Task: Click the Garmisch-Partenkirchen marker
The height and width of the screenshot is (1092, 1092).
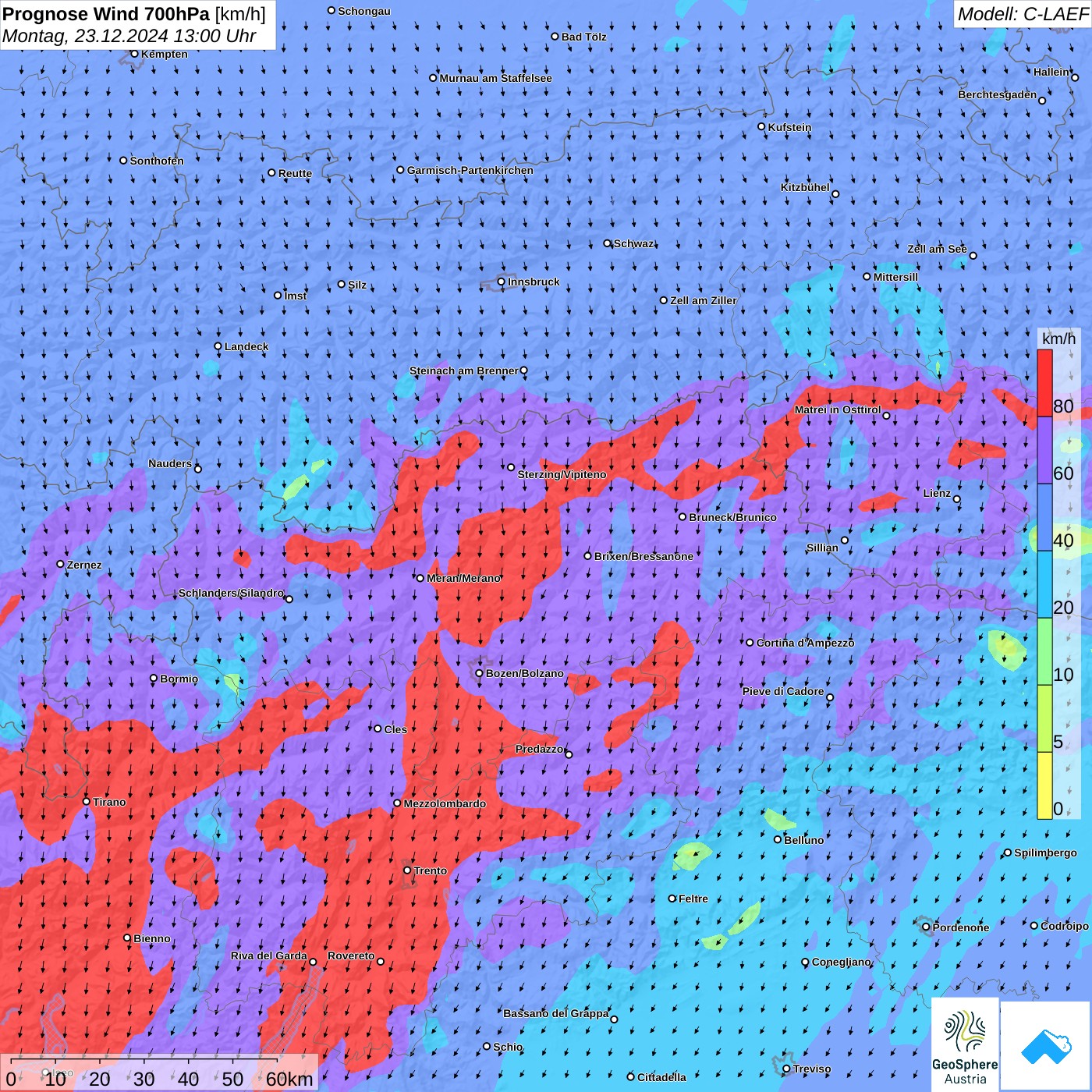Action: pos(401,169)
